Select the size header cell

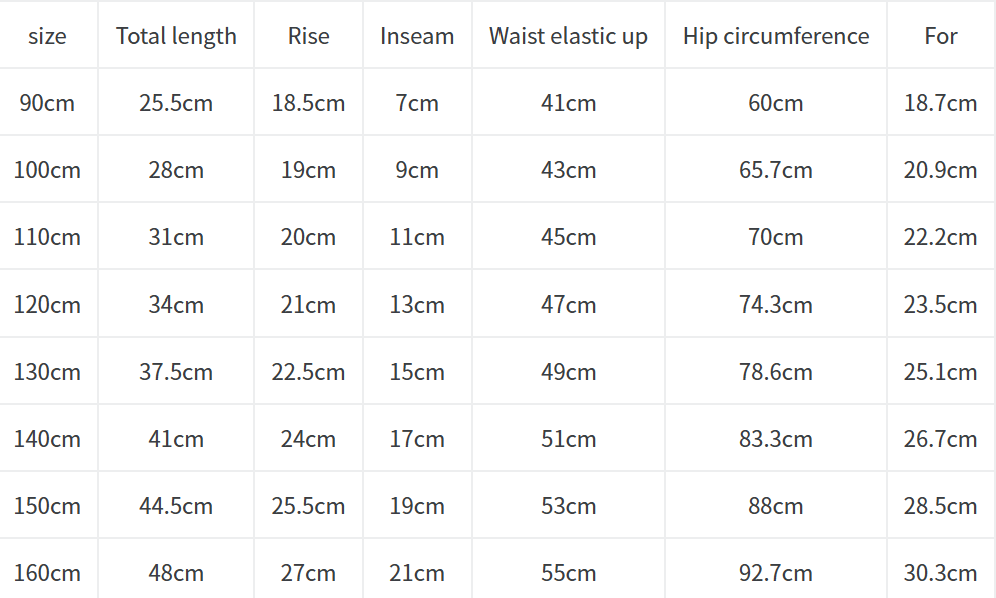point(47,36)
